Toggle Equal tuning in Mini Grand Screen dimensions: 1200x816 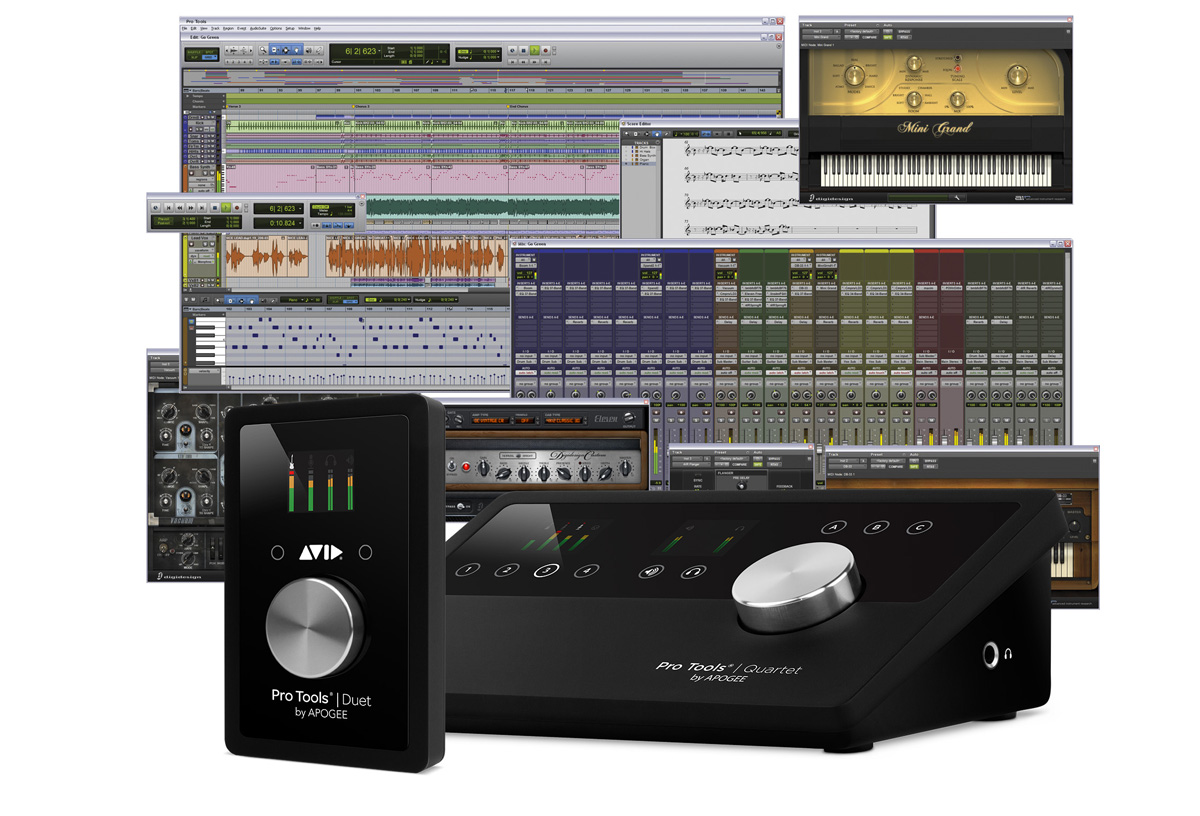(x=958, y=69)
